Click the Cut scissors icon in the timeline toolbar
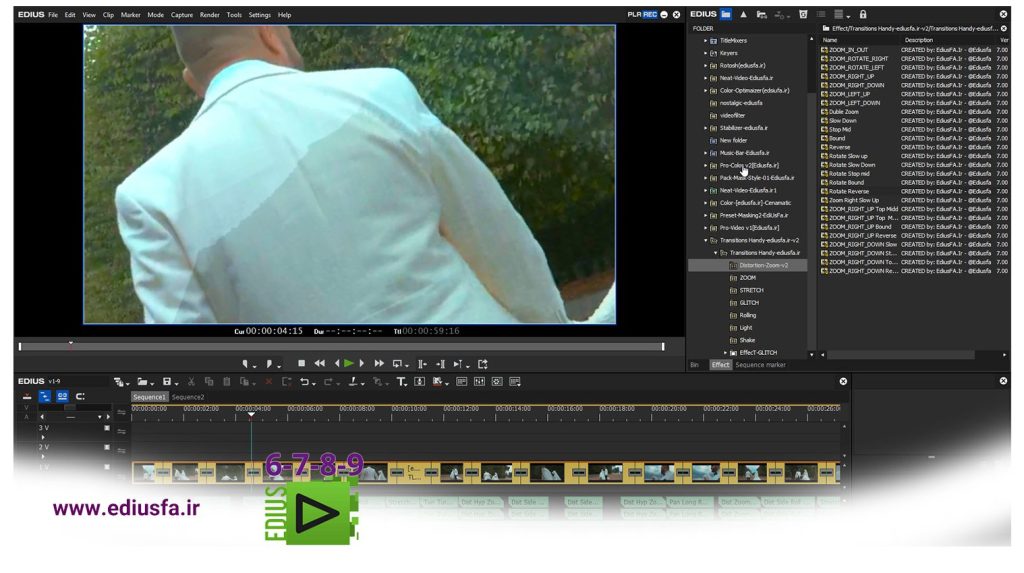Viewport: 1024px width, 573px height. tap(191, 382)
